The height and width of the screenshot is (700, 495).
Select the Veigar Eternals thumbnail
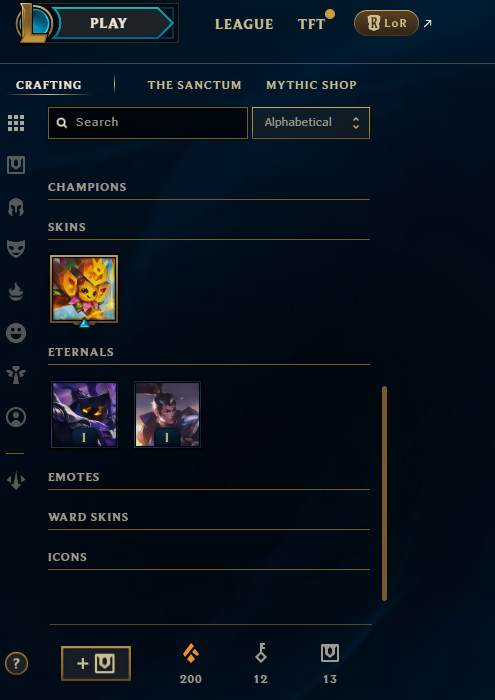pos(84,414)
